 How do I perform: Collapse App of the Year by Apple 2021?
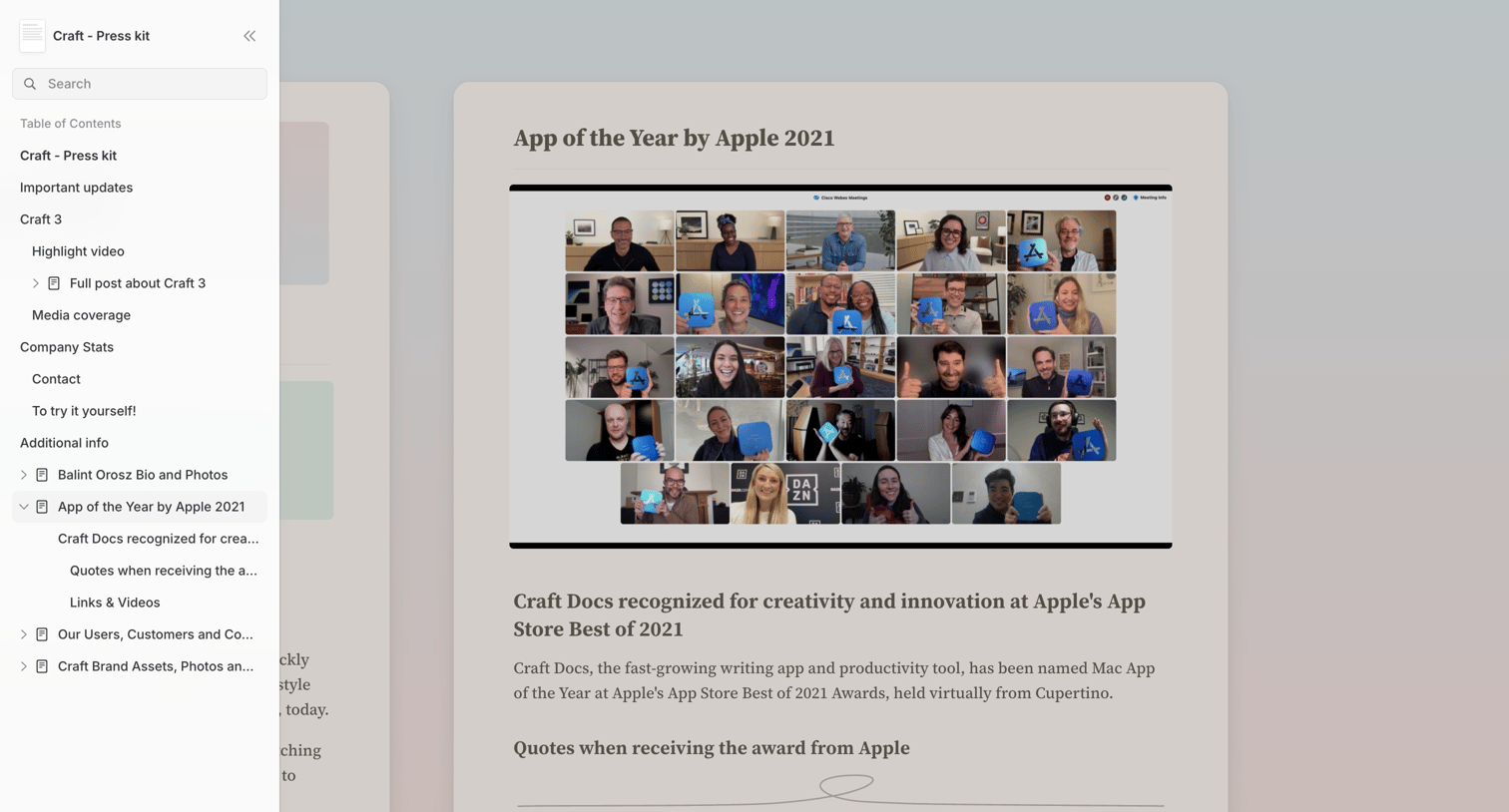click(24, 507)
